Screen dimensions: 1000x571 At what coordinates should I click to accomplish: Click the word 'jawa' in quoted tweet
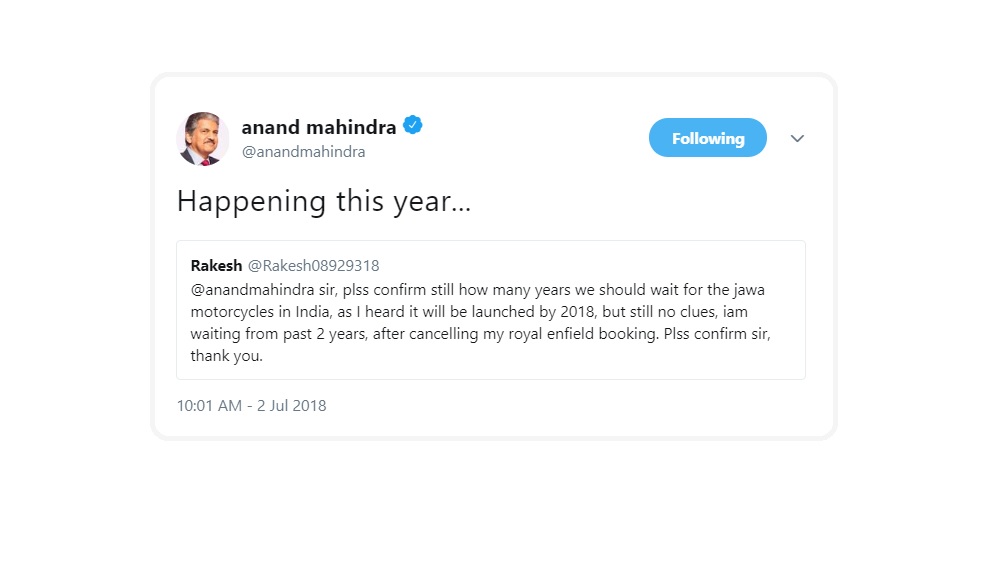point(749,290)
